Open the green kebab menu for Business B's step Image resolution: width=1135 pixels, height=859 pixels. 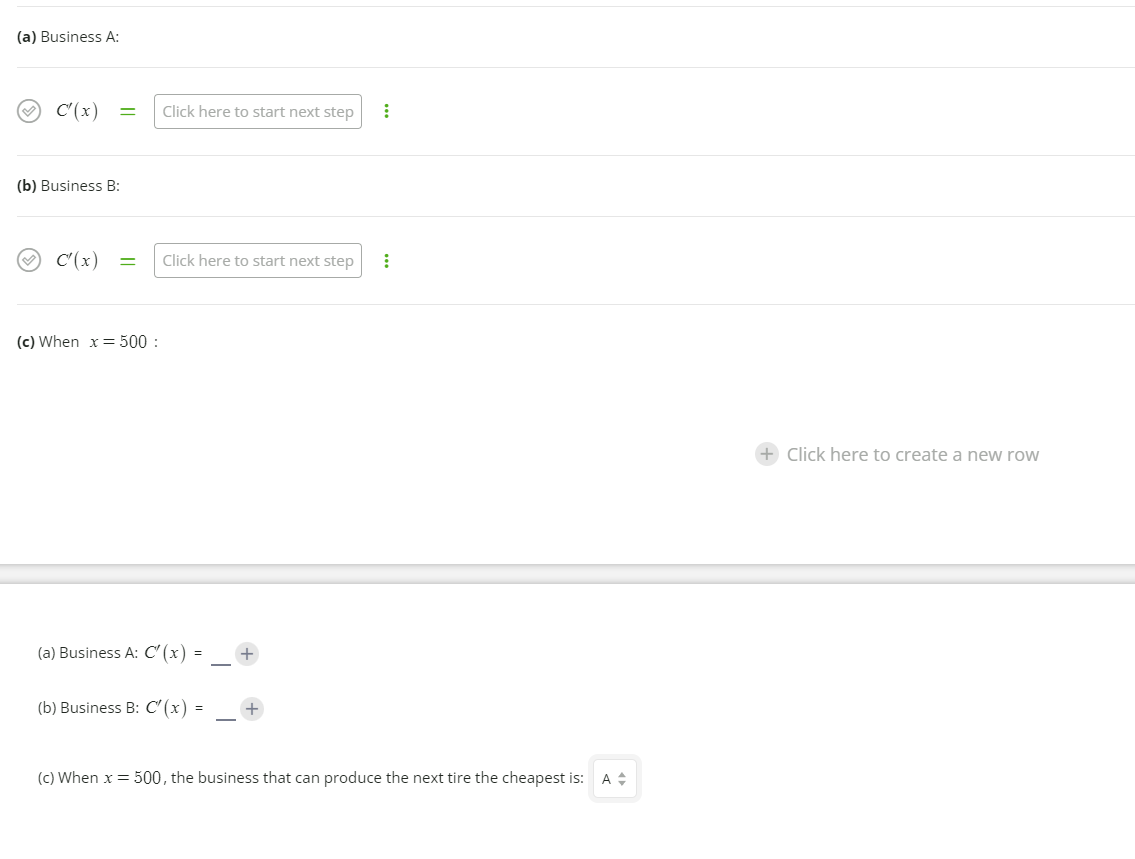point(387,260)
